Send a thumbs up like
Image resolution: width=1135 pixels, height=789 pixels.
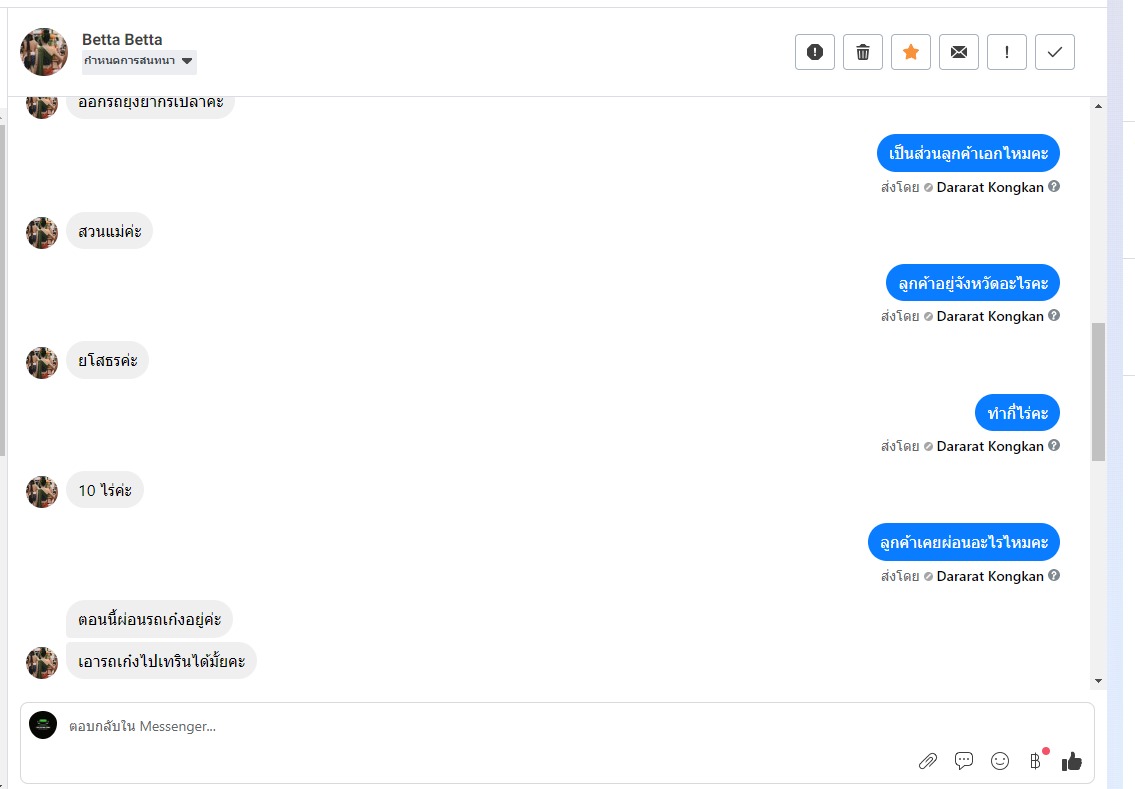click(x=1071, y=761)
